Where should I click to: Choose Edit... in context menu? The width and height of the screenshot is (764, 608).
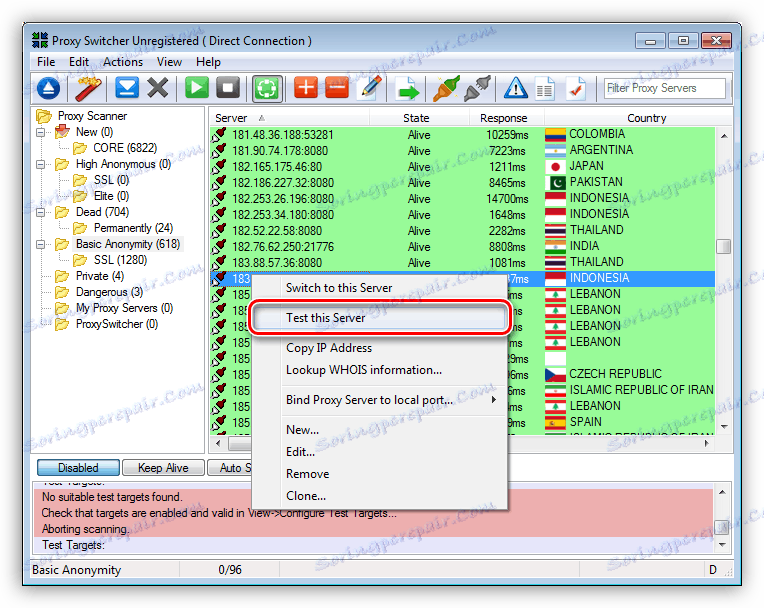[380, 452]
